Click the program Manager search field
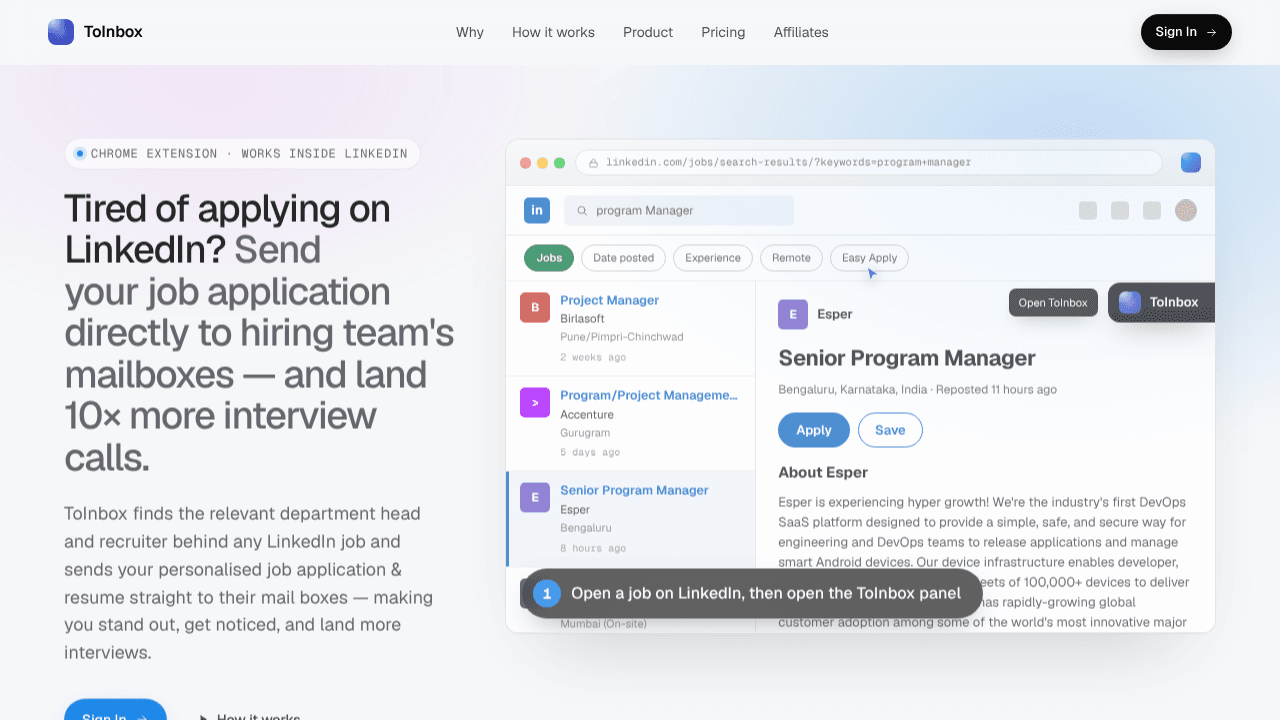 point(679,210)
